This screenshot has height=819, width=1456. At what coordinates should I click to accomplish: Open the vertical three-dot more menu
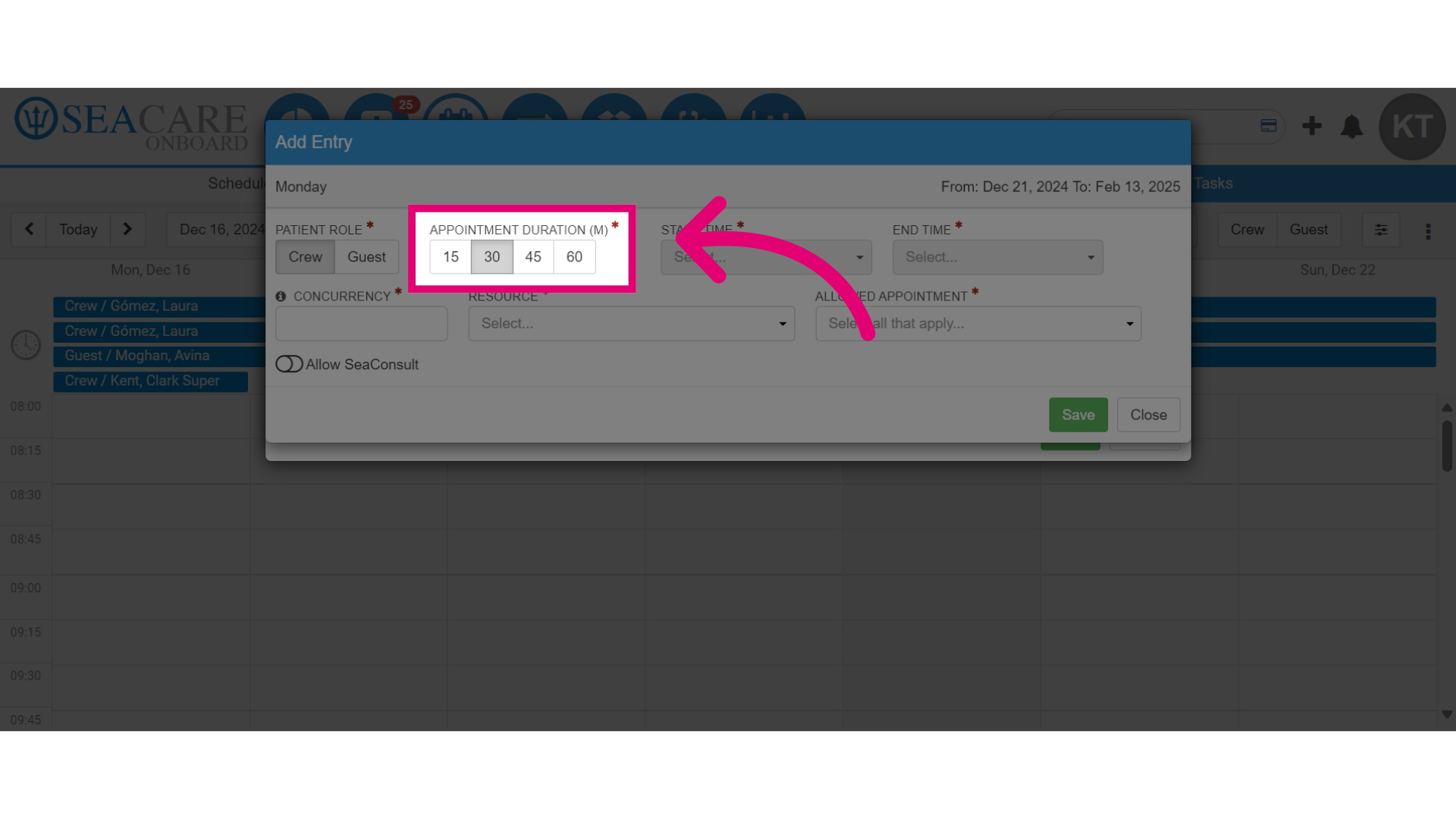[1428, 231]
